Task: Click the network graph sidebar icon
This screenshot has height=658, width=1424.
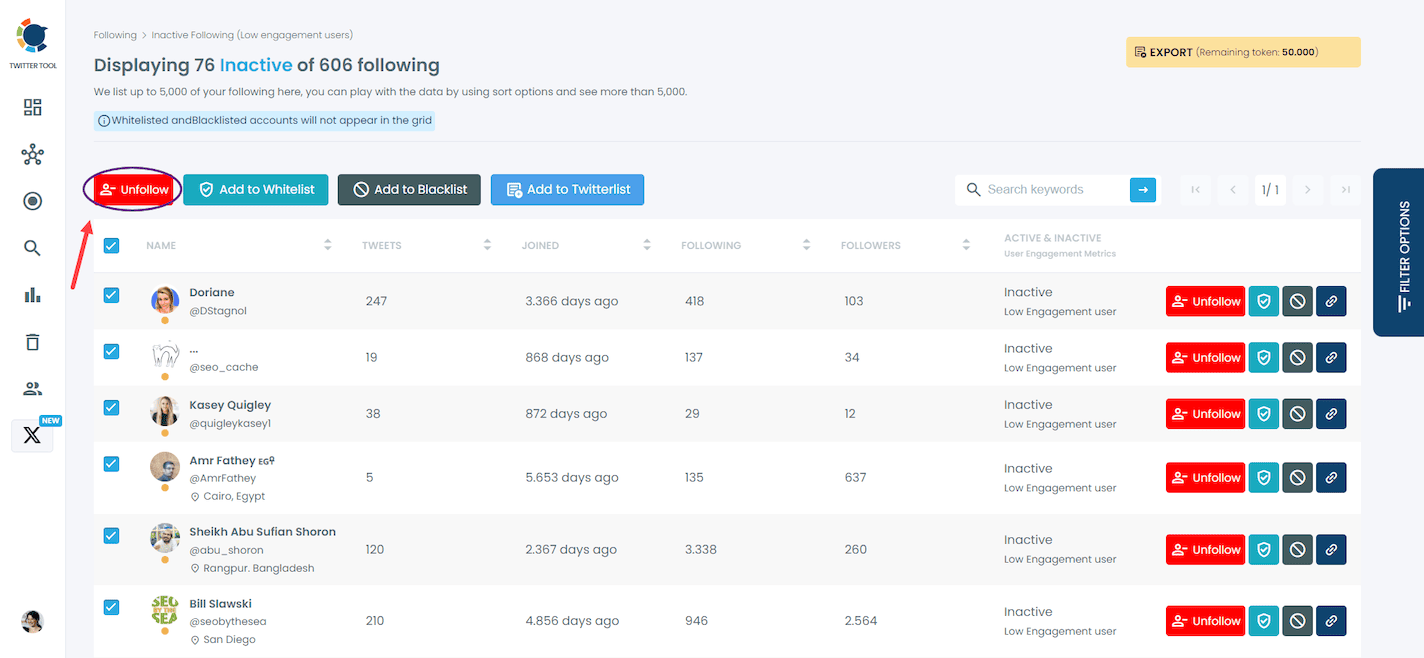Action: tap(32, 155)
